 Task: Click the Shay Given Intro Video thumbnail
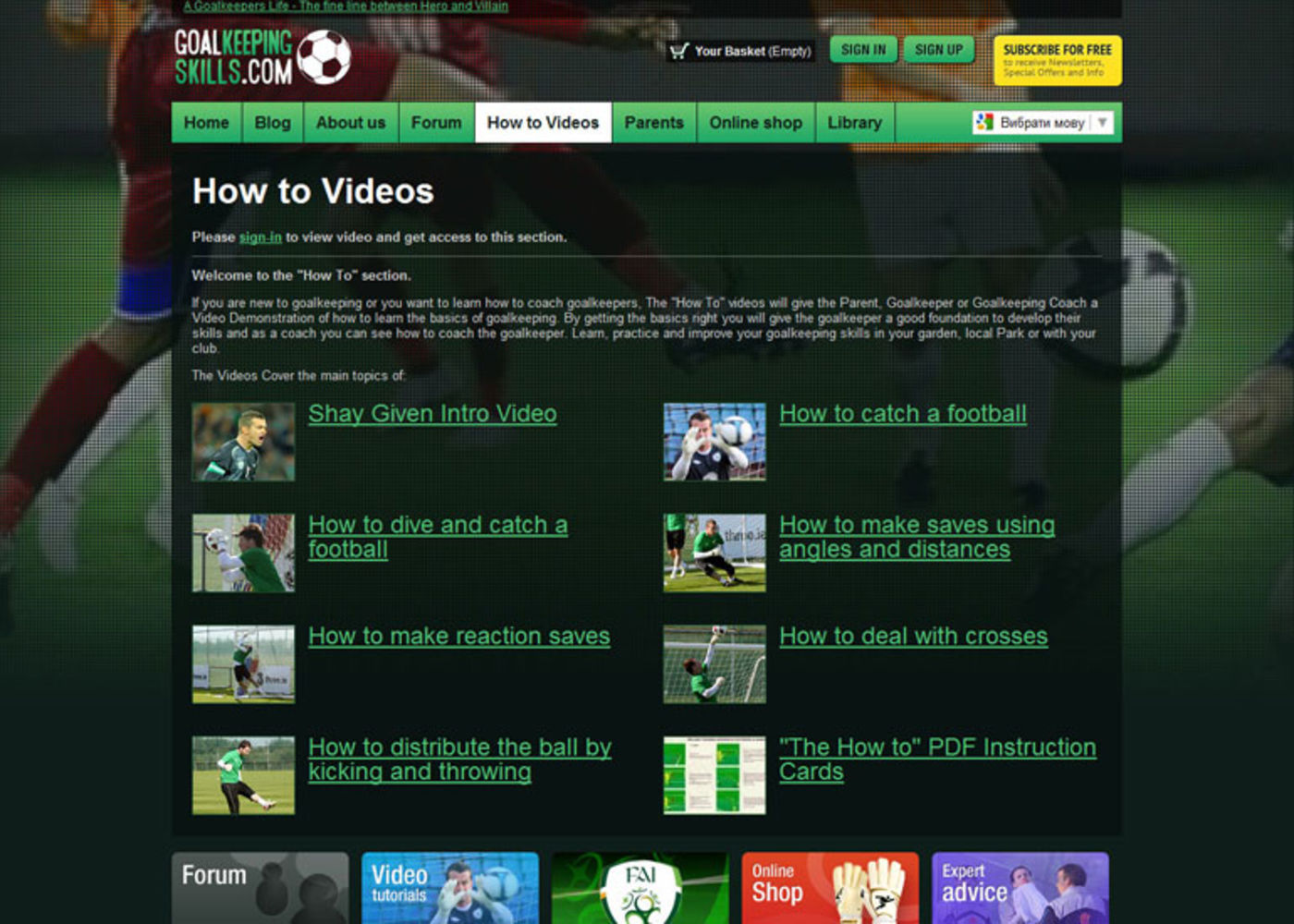point(243,442)
